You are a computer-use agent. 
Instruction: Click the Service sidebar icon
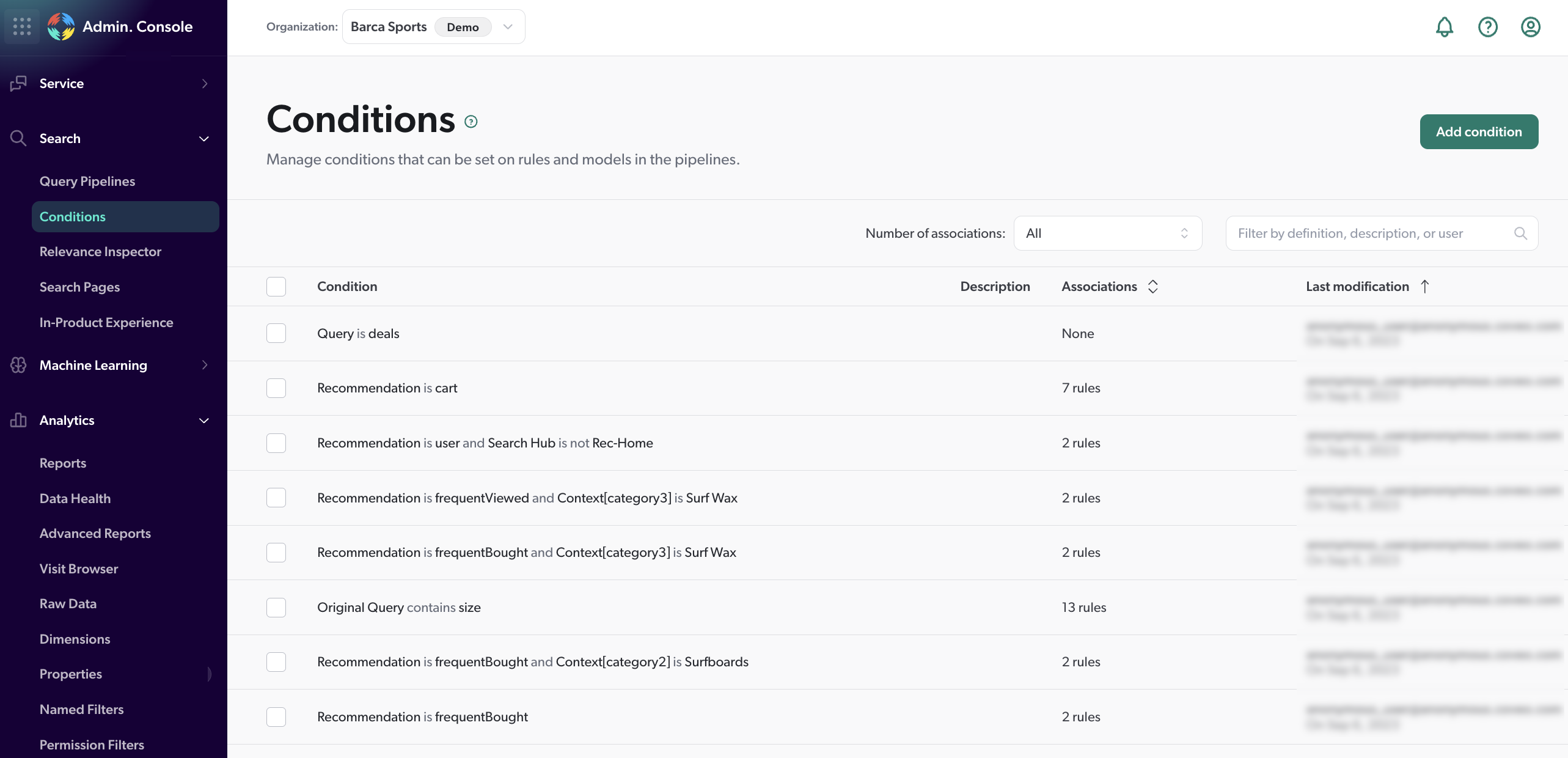tap(18, 83)
